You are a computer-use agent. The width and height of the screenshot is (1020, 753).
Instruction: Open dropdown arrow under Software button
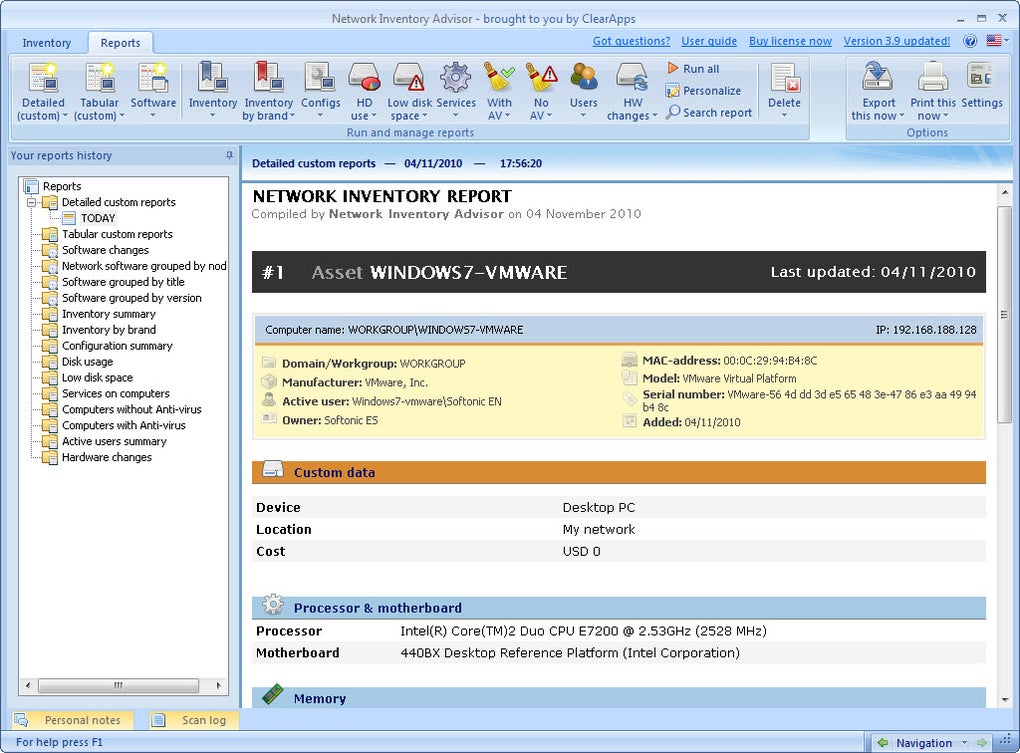point(153,116)
